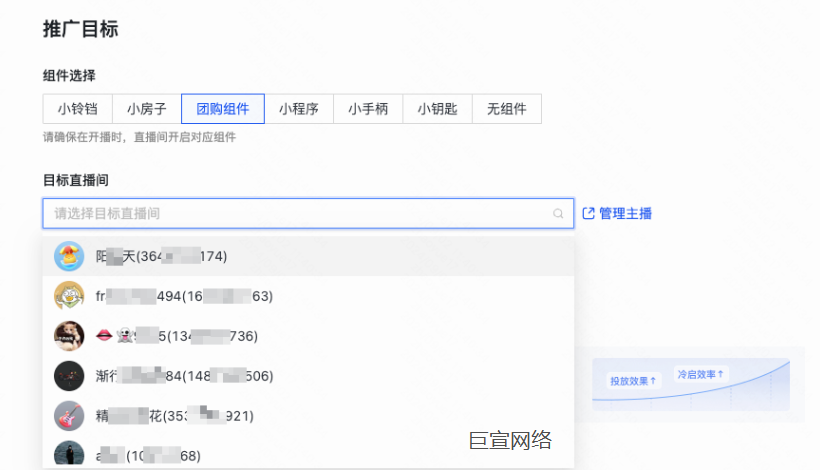
Task: Click the cartoon avatar next to fr account
Action: tap(69, 296)
